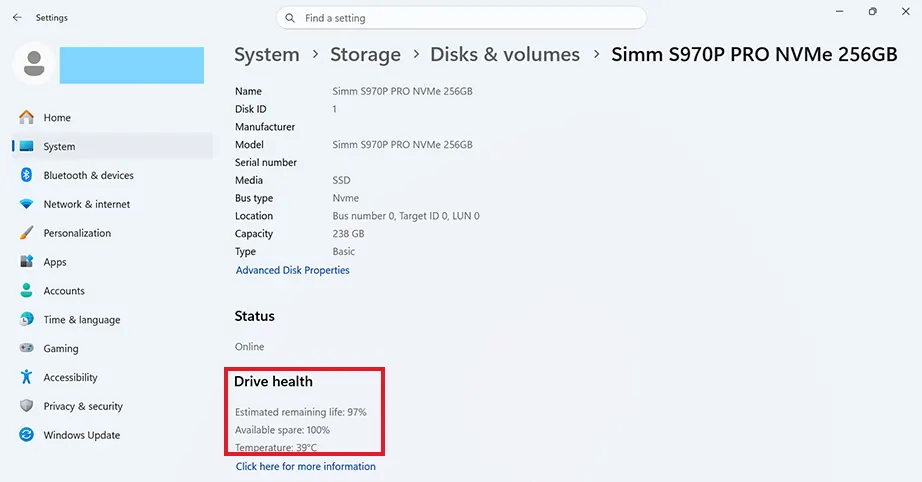Screen dimensions: 922x482
Task: Click the Name value Simm S970P PRO NVMe 256GB
Action: (402, 91)
